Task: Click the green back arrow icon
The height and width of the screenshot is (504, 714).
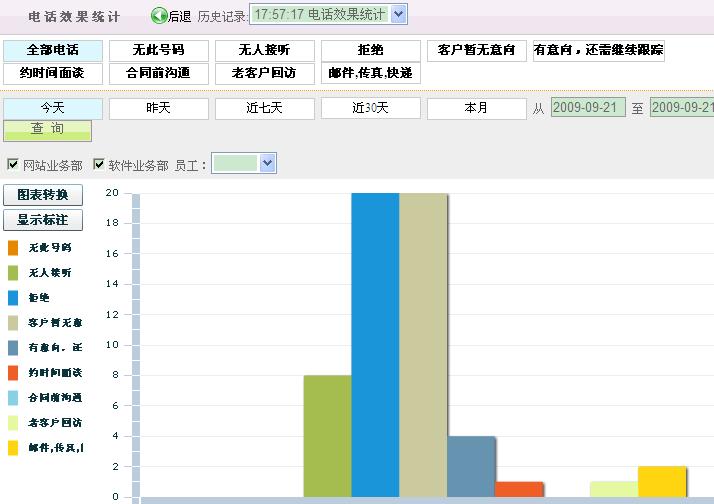Action: (158, 15)
